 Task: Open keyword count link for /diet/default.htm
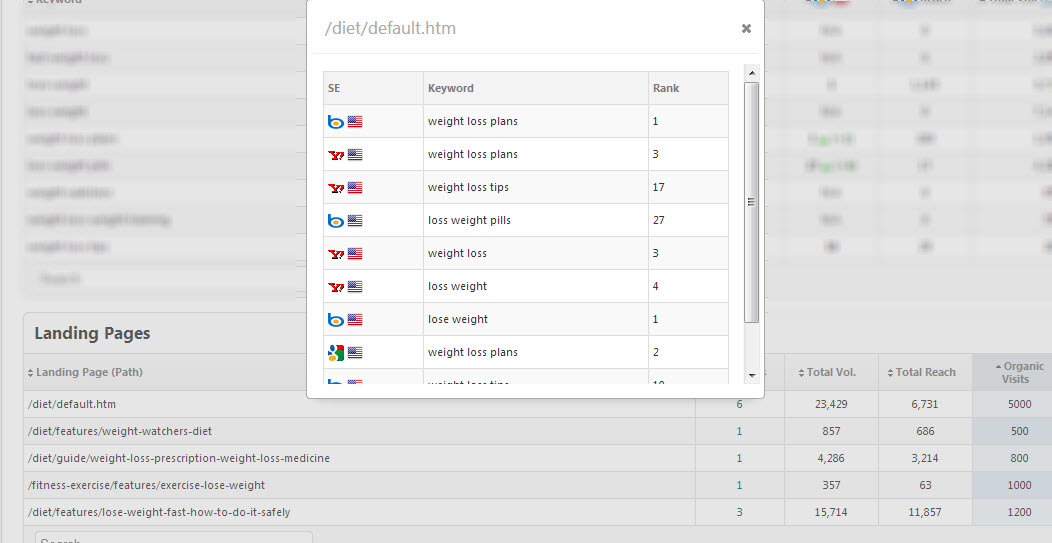click(x=739, y=404)
